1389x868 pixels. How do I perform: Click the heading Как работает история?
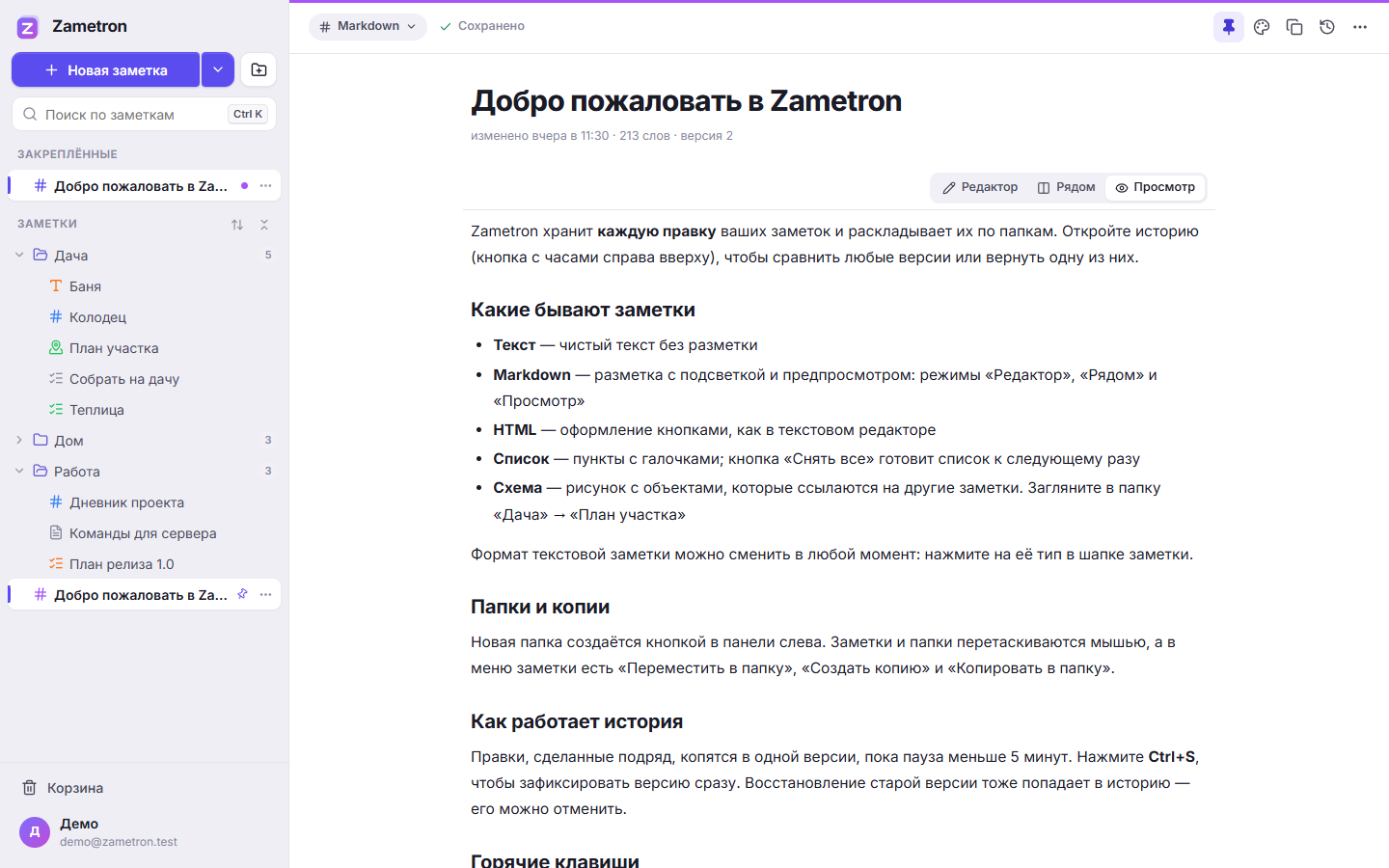[577, 721]
